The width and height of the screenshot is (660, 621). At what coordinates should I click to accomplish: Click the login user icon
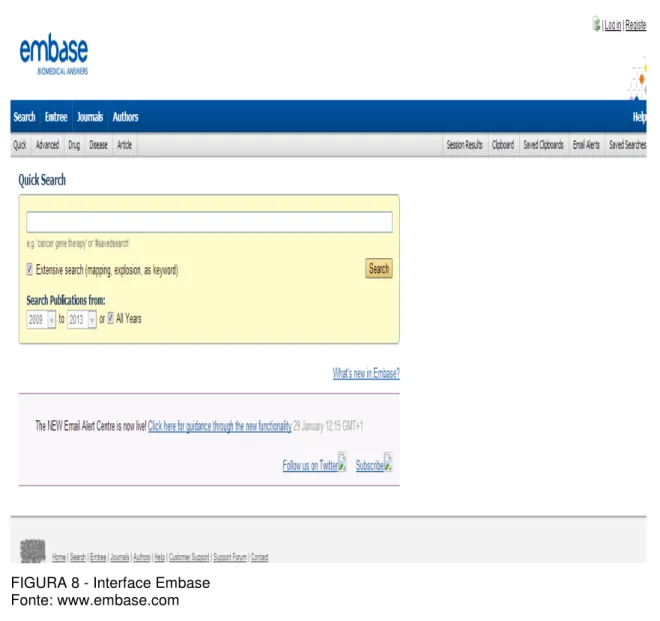click(596, 24)
